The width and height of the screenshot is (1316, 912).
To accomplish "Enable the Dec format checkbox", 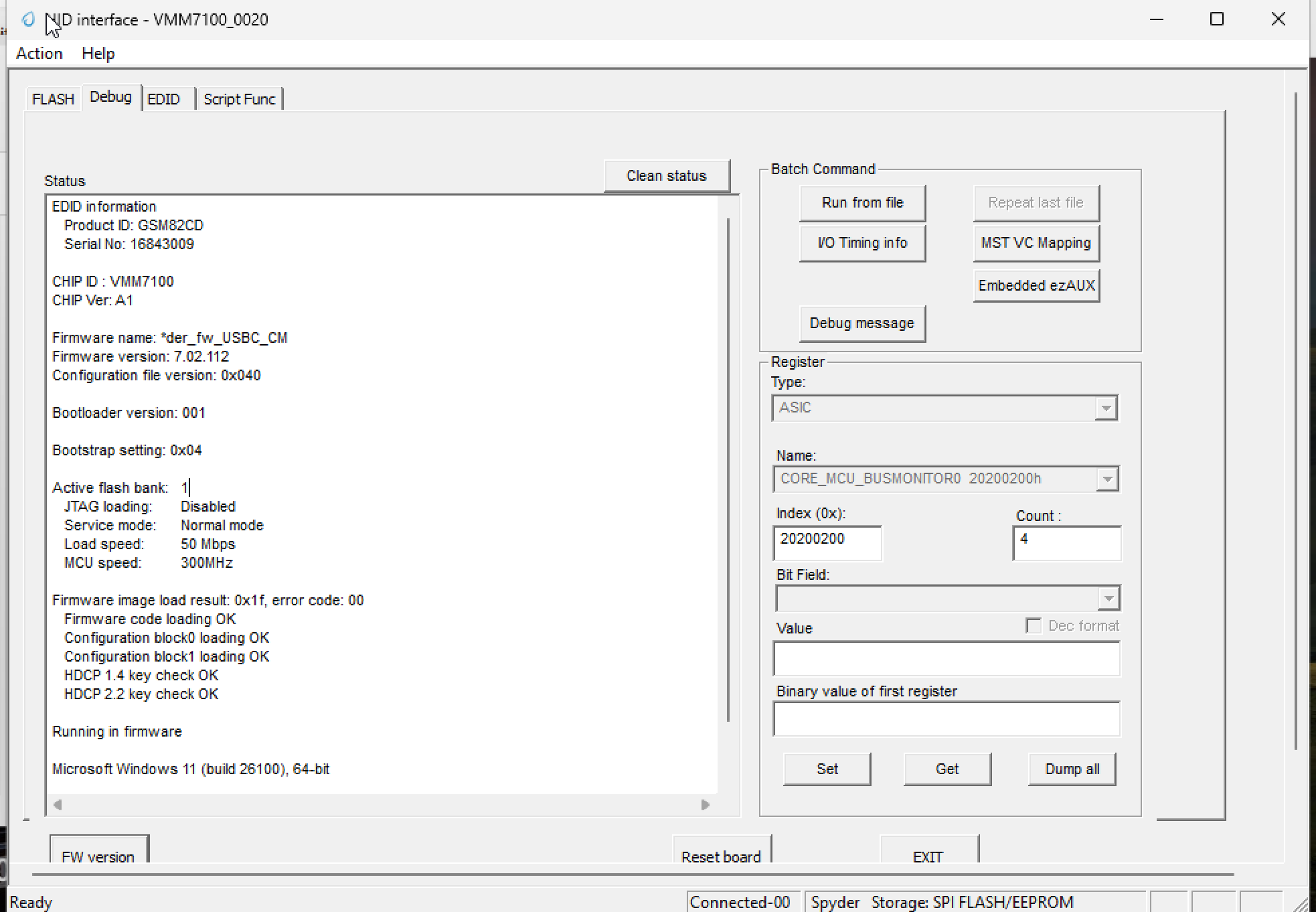I will click(1034, 626).
